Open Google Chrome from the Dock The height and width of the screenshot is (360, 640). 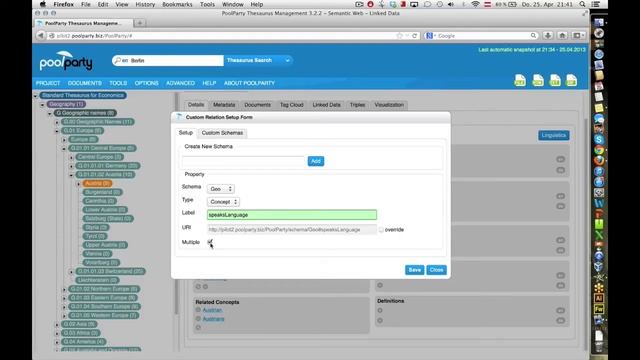point(599,150)
